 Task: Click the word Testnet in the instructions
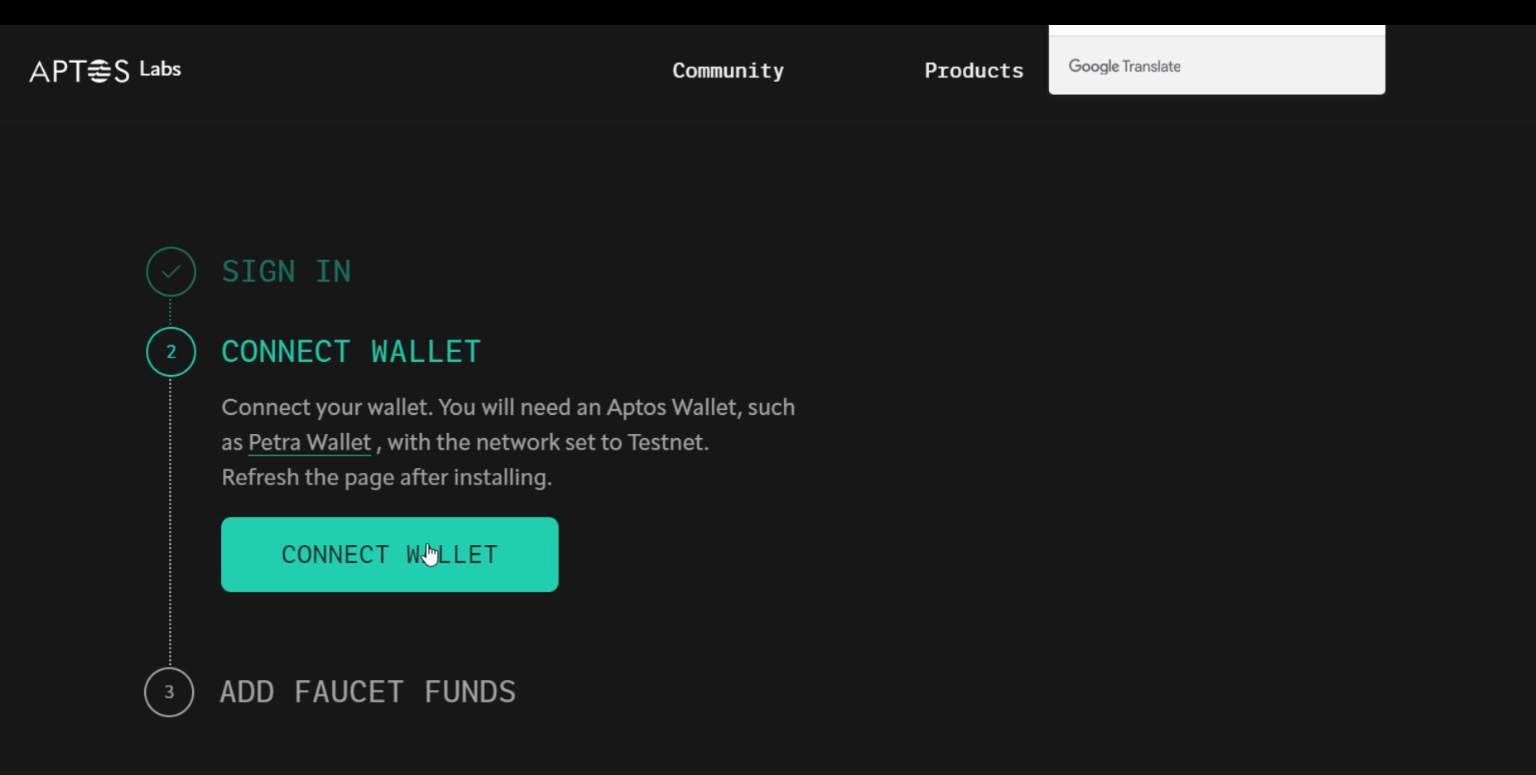(x=666, y=442)
